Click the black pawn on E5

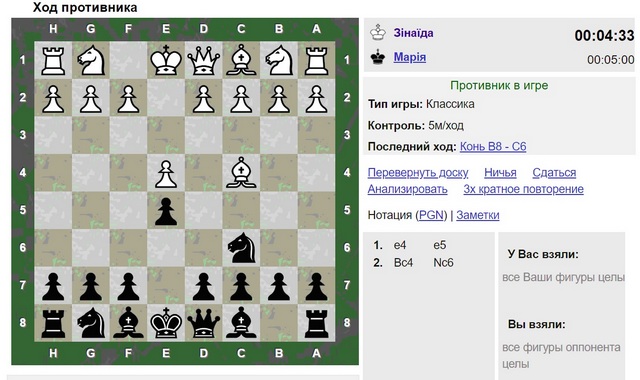pos(166,211)
